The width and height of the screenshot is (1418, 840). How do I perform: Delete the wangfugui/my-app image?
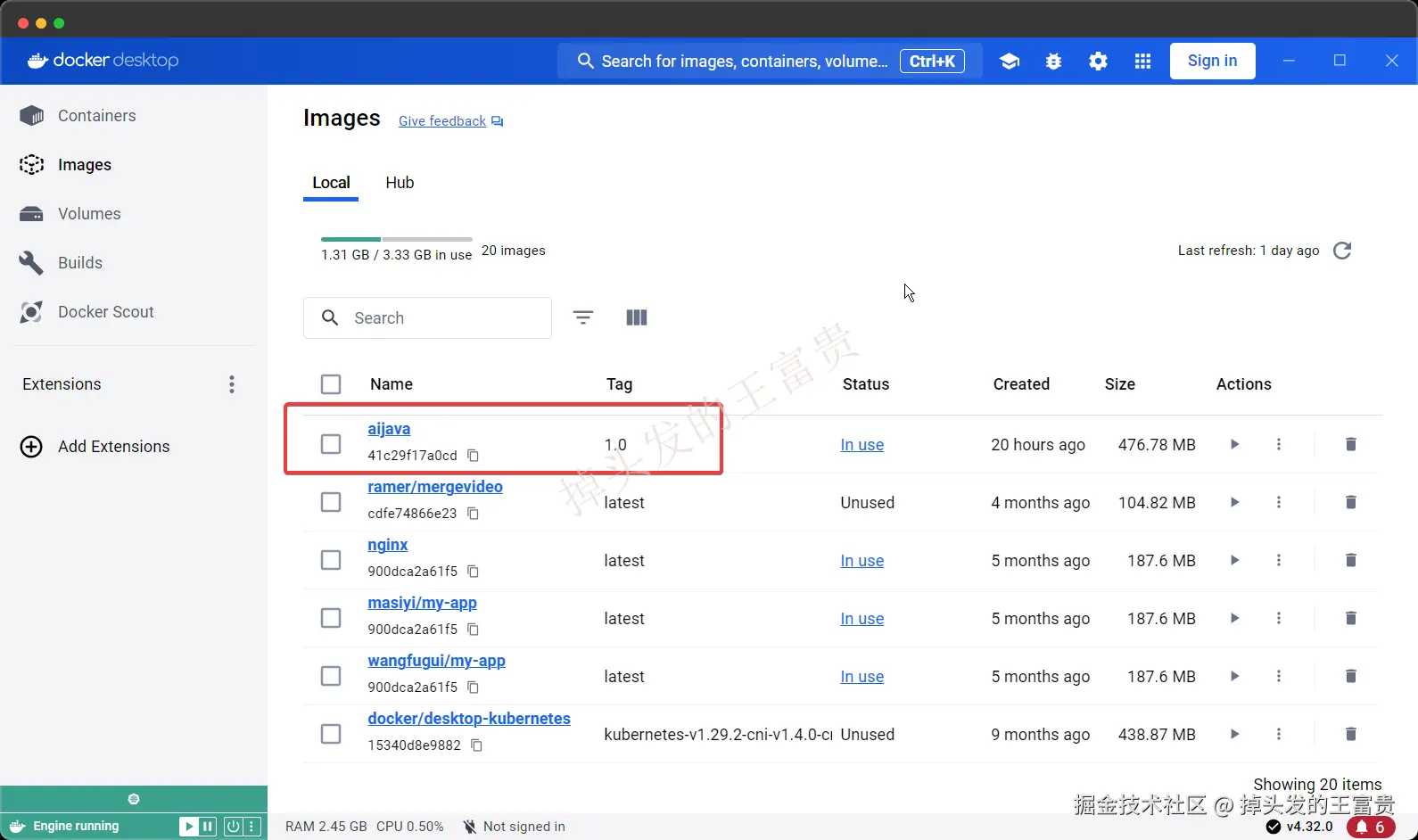pos(1351,676)
